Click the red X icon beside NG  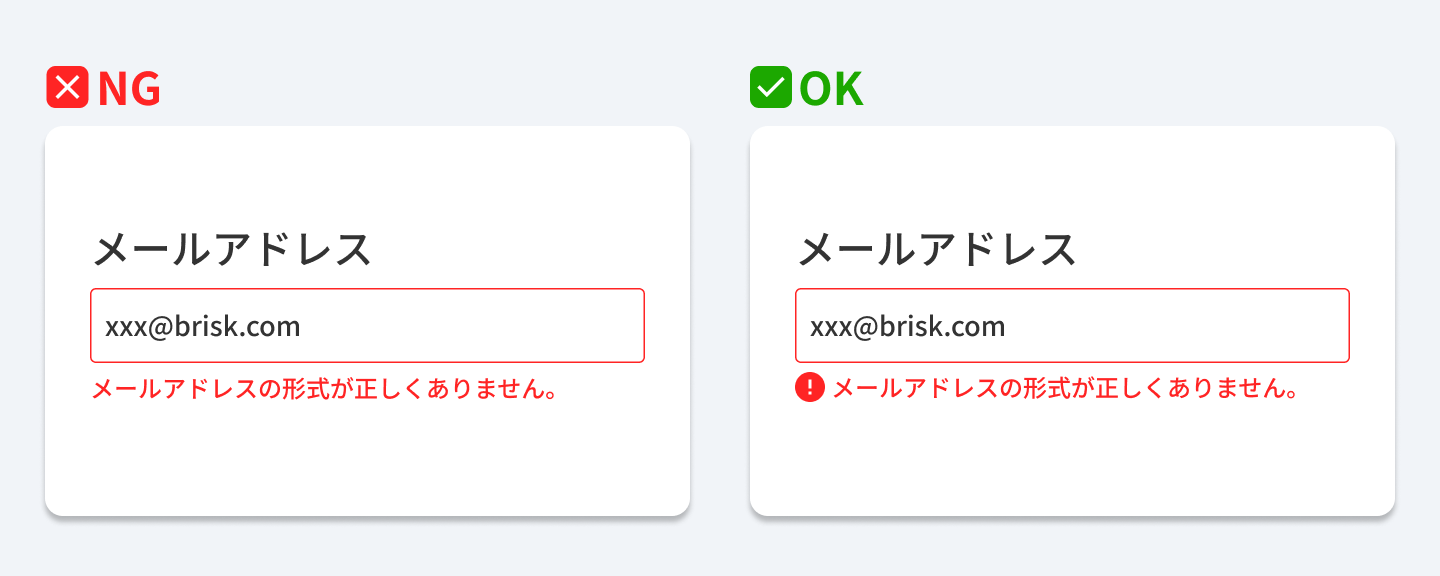67,88
